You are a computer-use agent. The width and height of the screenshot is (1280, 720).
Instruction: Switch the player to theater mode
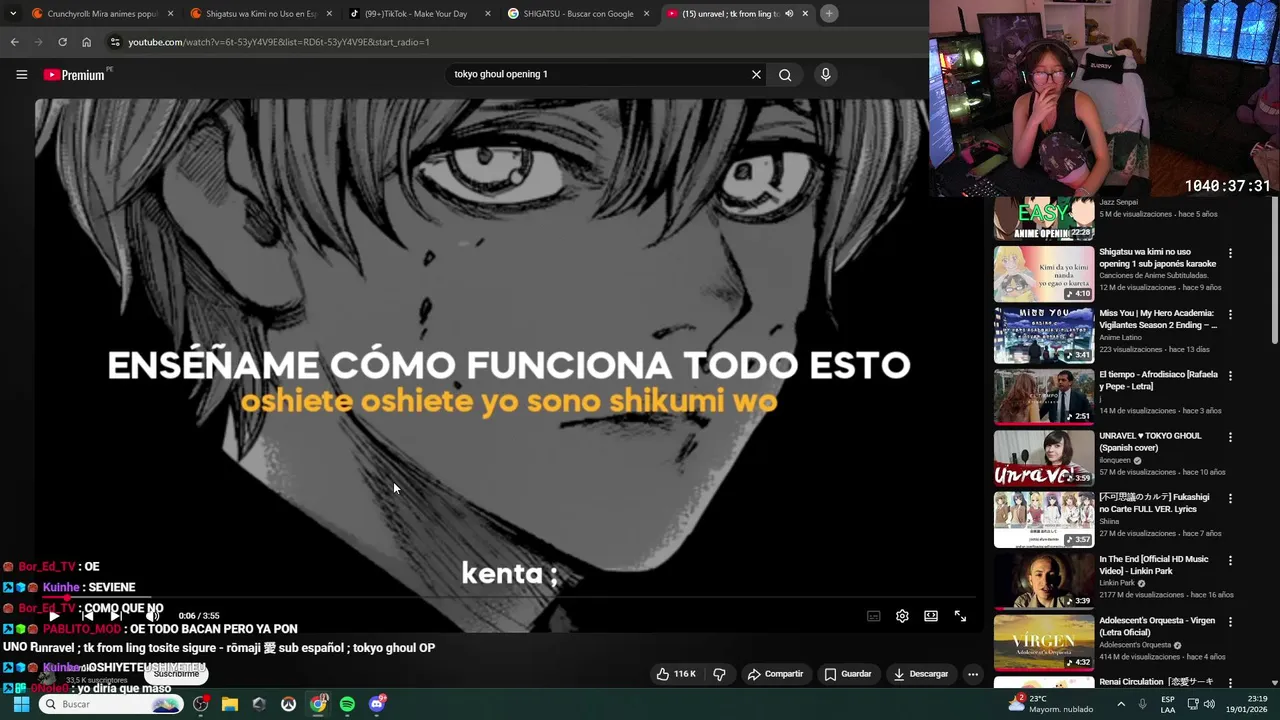(931, 616)
